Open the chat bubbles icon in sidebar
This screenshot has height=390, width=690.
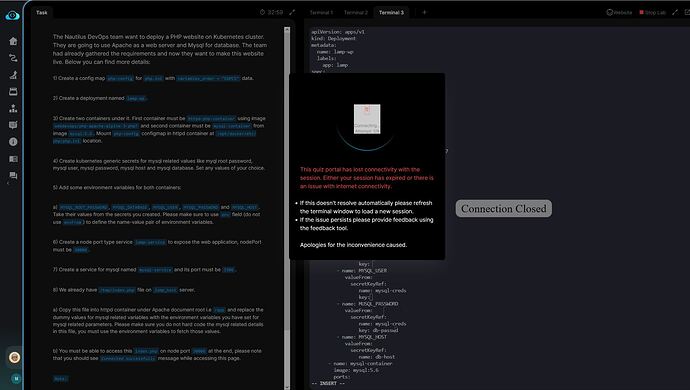tap(13, 176)
